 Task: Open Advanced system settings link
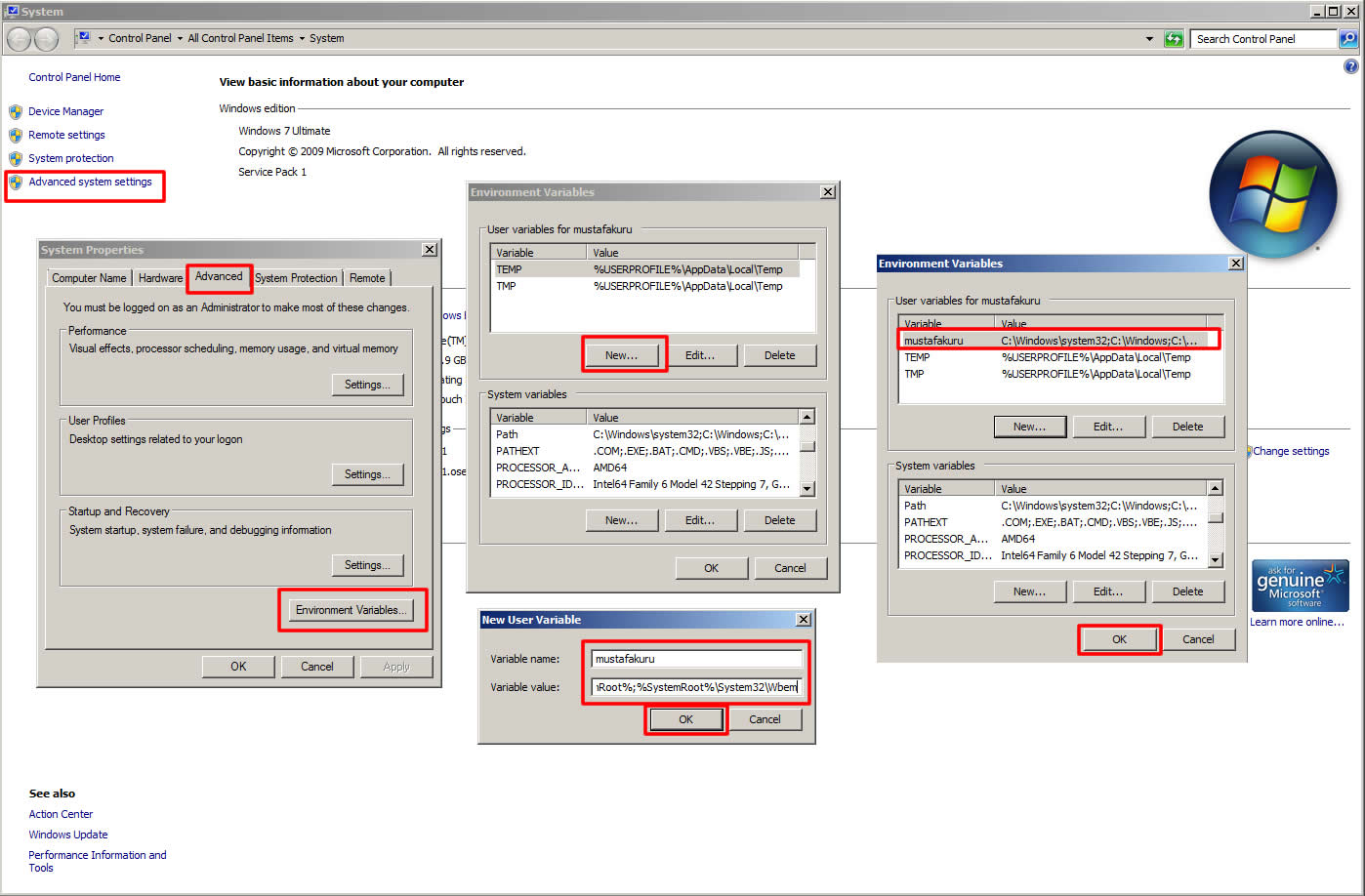pyautogui.click(x=90, y=183)
